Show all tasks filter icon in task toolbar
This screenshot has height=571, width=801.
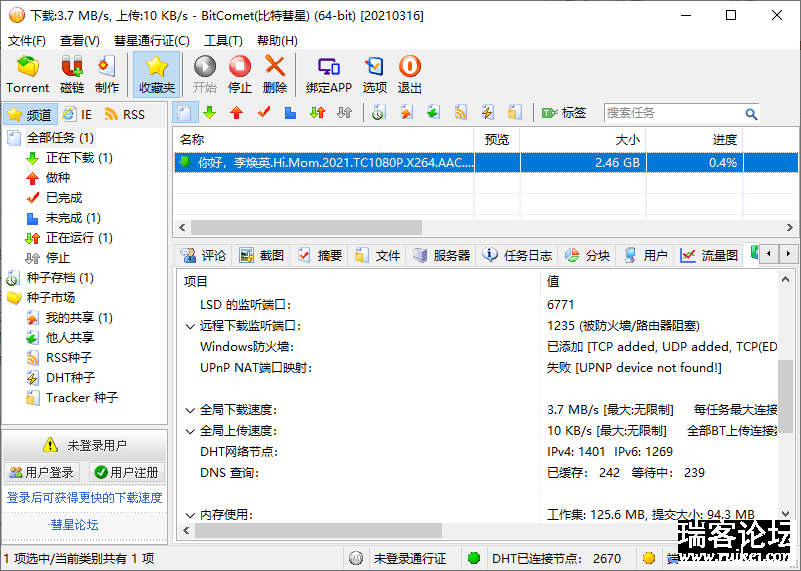[x=185, y=112]
